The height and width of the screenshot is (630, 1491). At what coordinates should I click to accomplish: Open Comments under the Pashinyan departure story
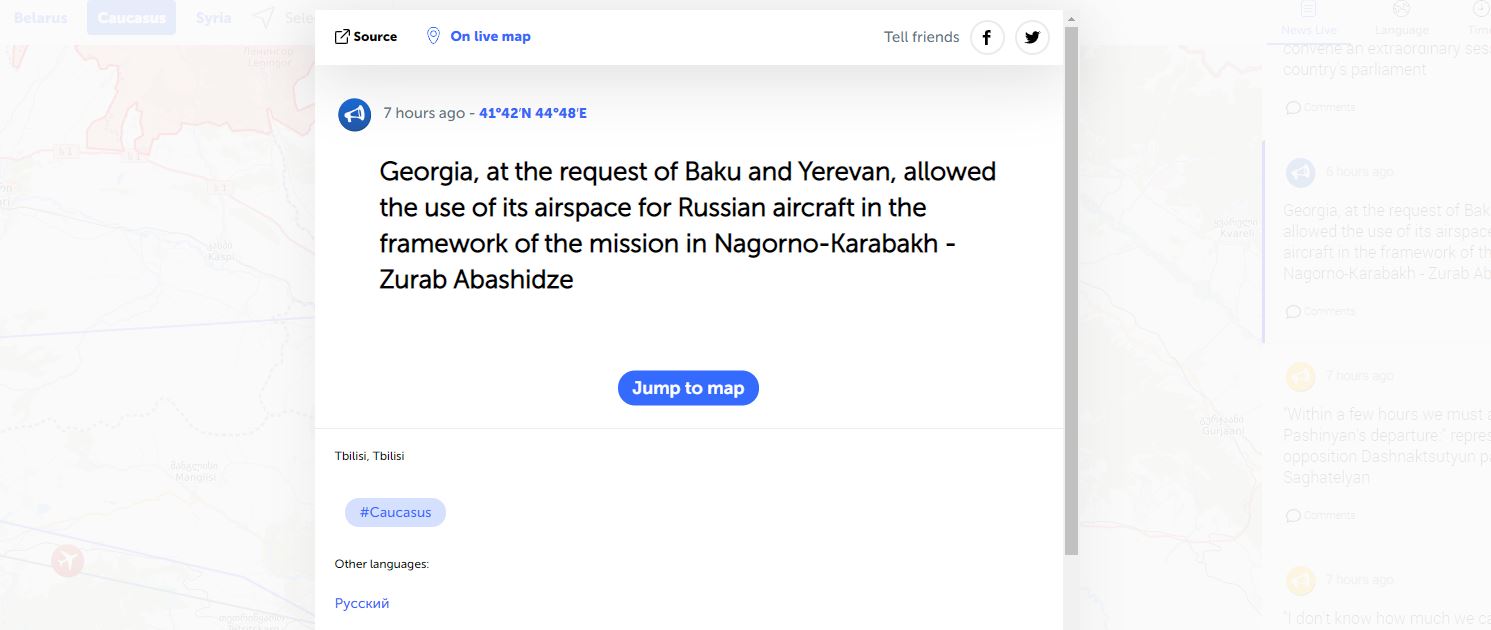(x=1321, y=515)
